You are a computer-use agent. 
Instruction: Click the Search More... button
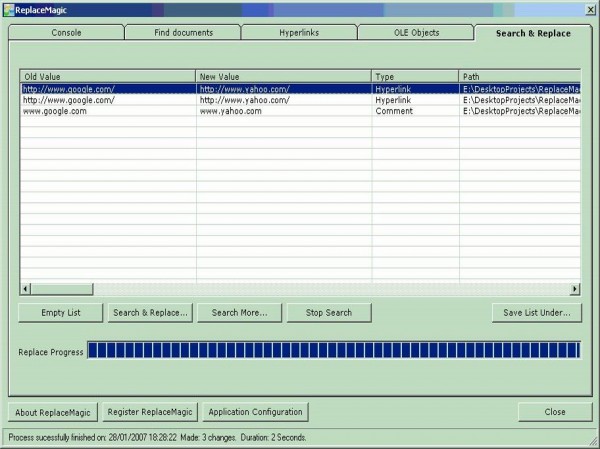239,313
